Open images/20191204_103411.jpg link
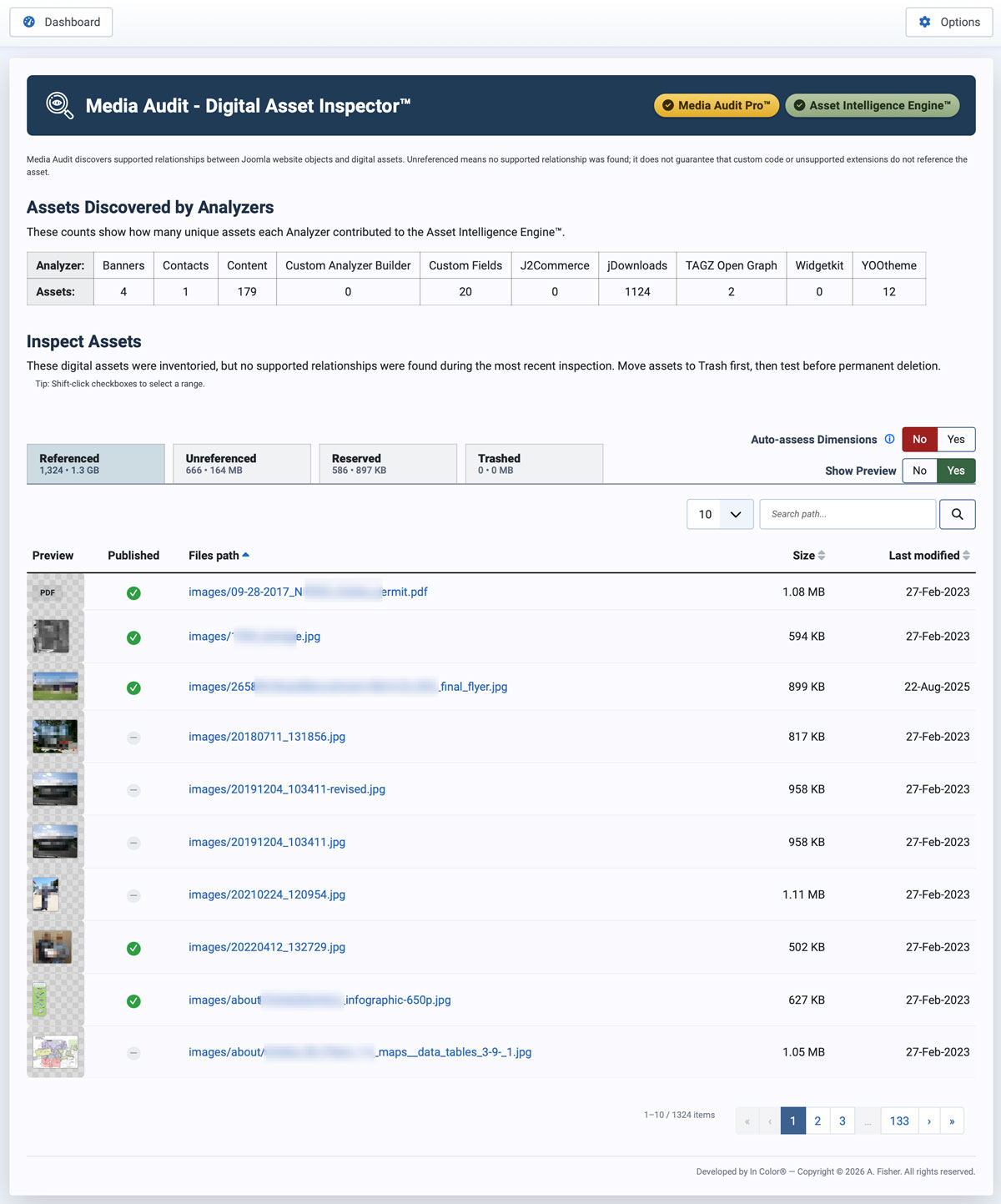Screen dimensions: 1001x1204 pyautogui.click(x=267, y=842)
